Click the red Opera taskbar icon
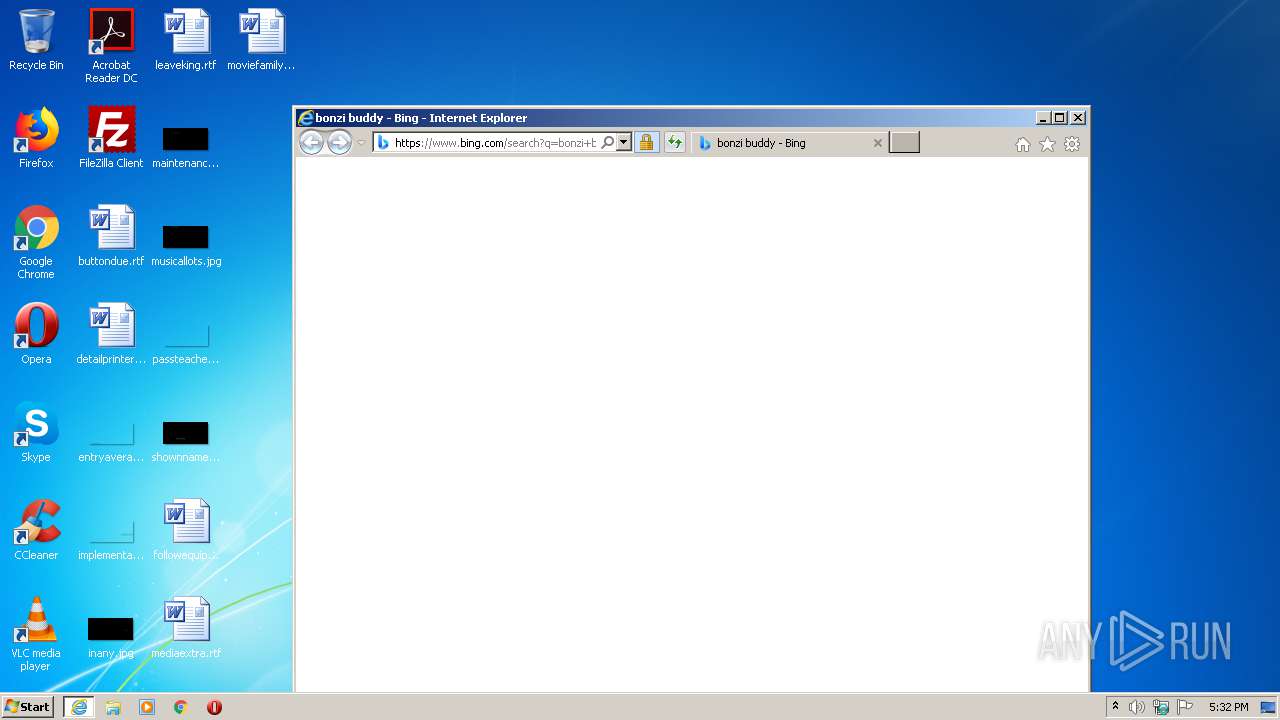1280x720 pixels. click(214, 707)
